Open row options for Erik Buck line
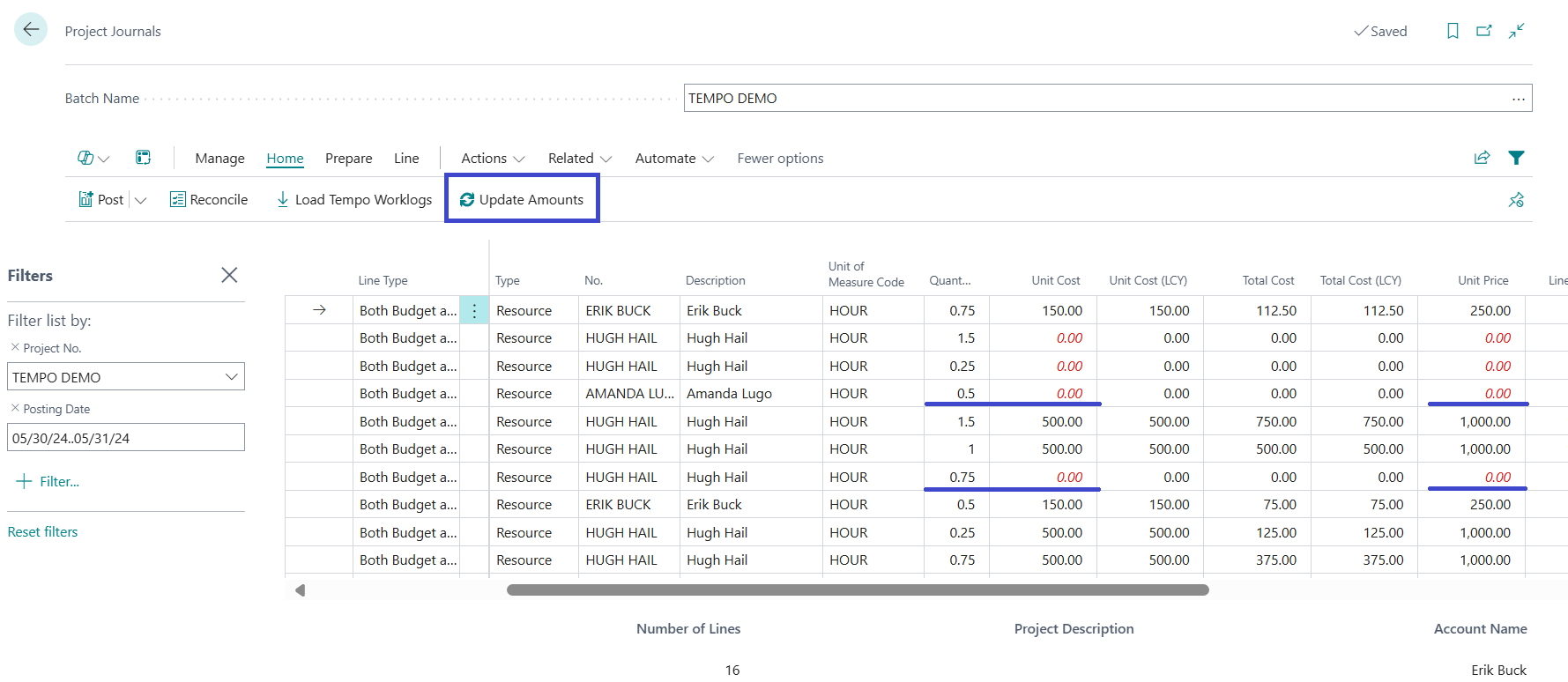Viewport: 1568px width, 682px height. (474, 310)
